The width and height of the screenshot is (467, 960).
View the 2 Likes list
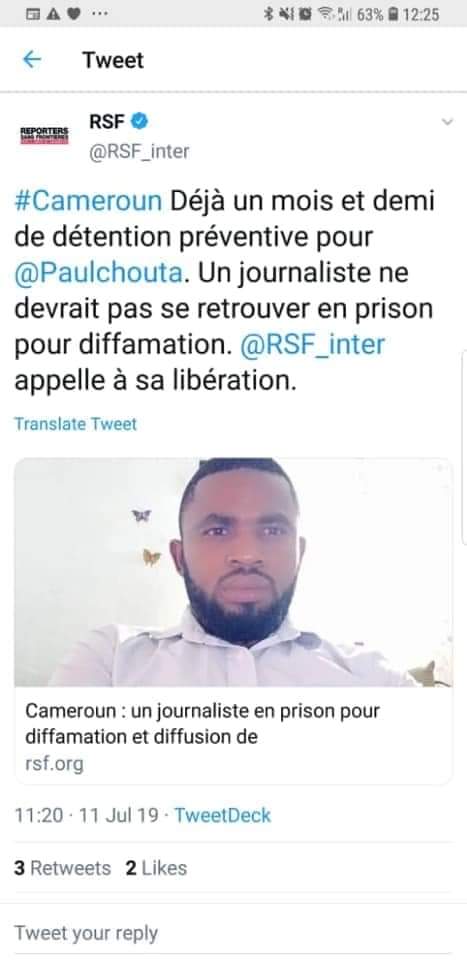click(156, 868)
